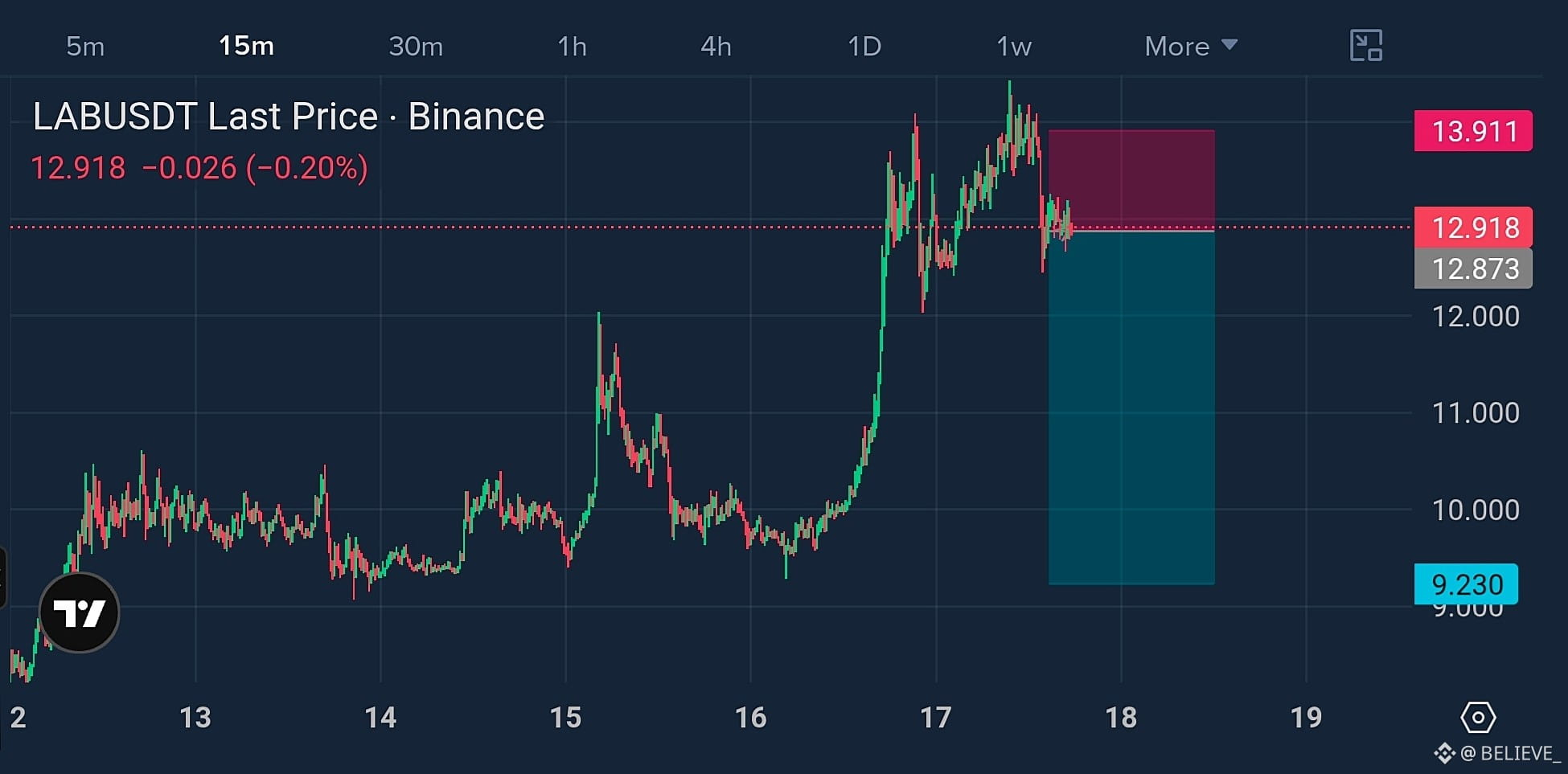This screenshot has height=774, width=1568.
Task: Open chart settings hexagon icon
Action: point(1478,717)
